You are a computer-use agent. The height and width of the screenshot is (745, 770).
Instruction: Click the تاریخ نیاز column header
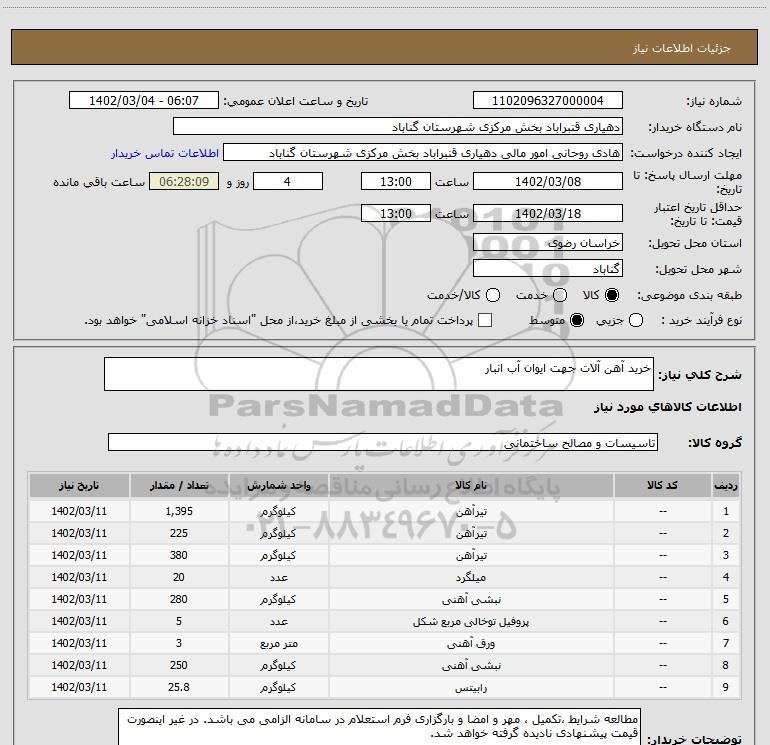coord(79,485)
